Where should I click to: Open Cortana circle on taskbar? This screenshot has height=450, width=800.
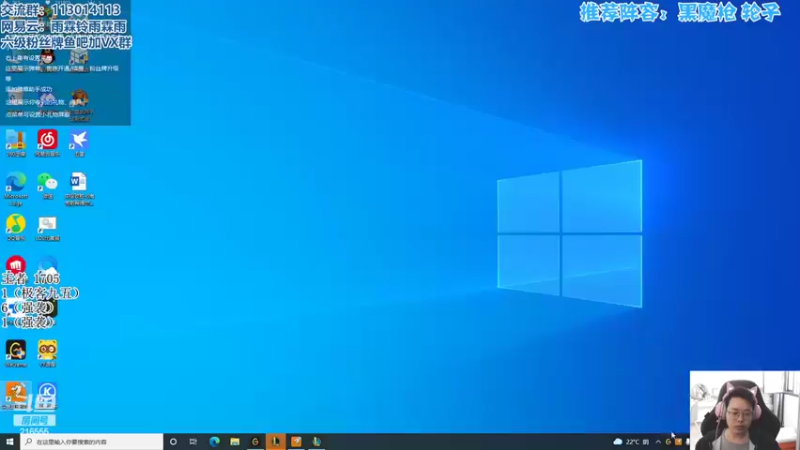point(173,442)
